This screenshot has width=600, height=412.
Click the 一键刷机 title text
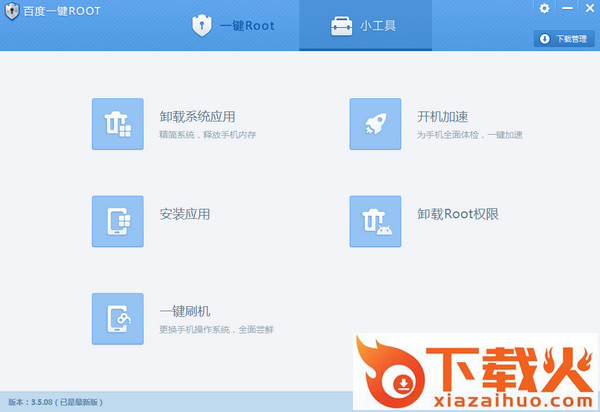click(184, 311)
